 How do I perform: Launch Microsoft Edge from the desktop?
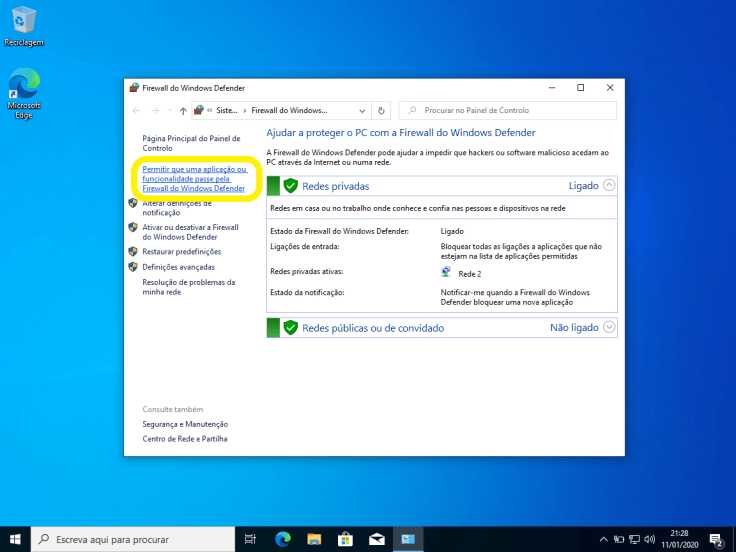23,92
